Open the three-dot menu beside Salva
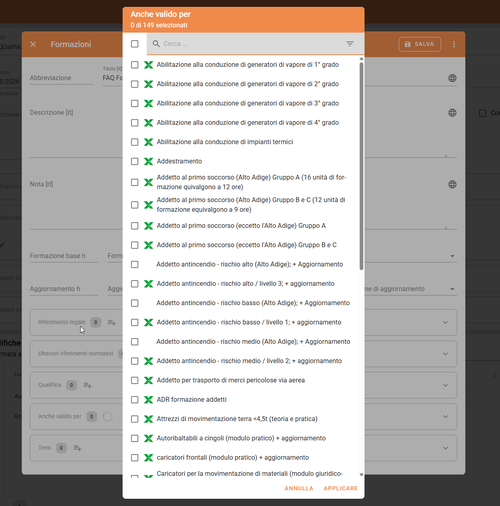The width and height of the screenshot is (500, 506). (x=454, y=44)
